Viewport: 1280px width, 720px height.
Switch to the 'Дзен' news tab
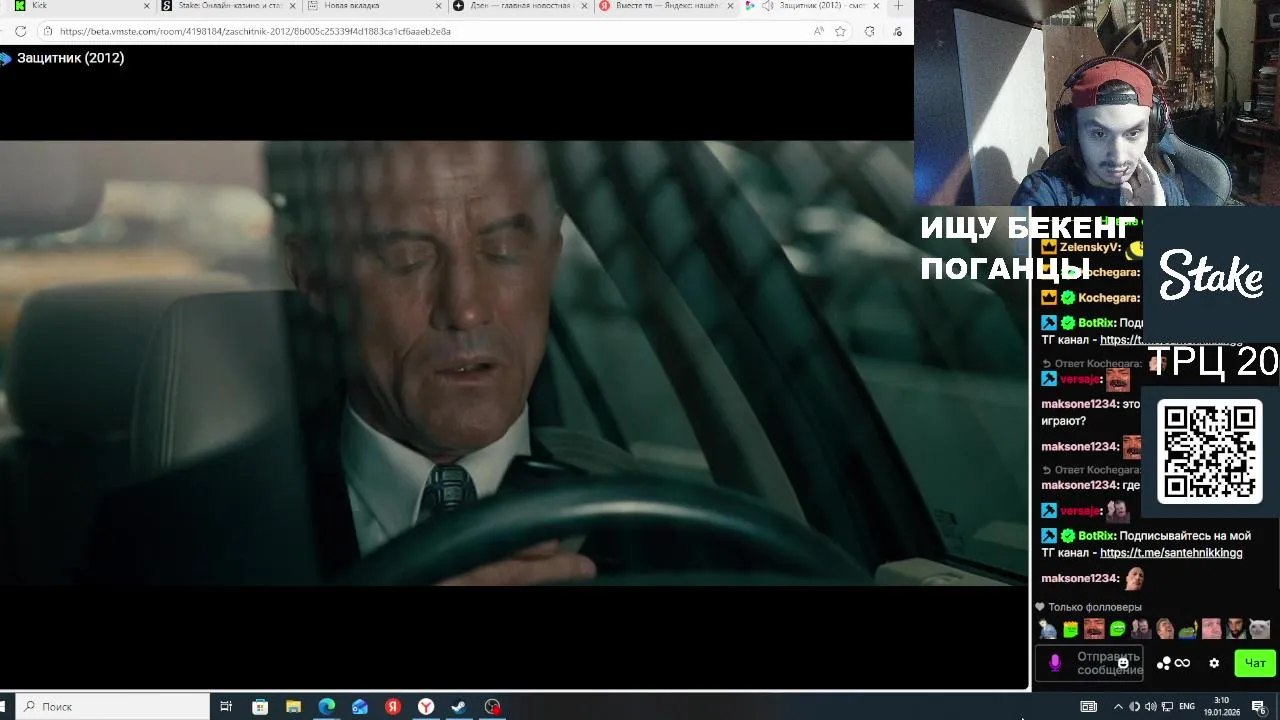tap(519, 6)
